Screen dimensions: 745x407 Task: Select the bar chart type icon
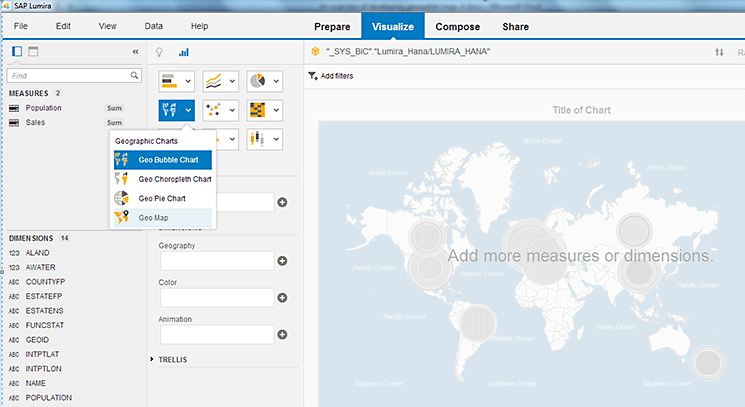(x=170, y=81)
